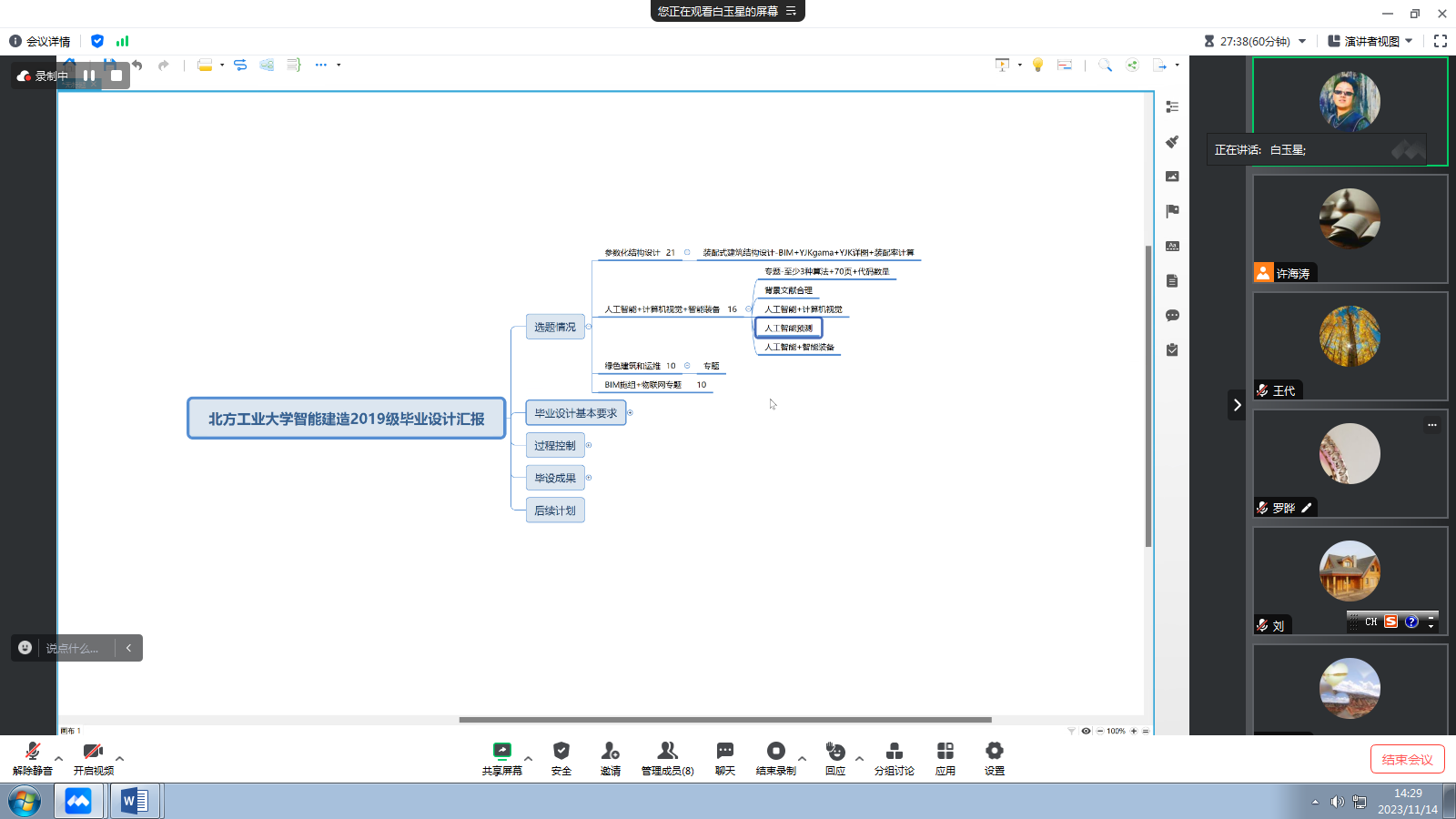Viewport: 1456px width, 819px height.
Task: Open the meeting timer dropdown arrow
Action: 1302,41
